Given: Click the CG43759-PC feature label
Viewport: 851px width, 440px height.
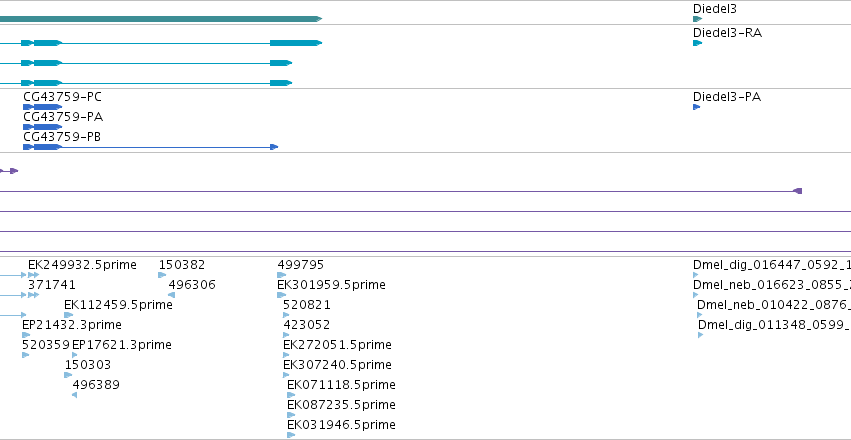Looking at the screenshot, I should (62, 97).
